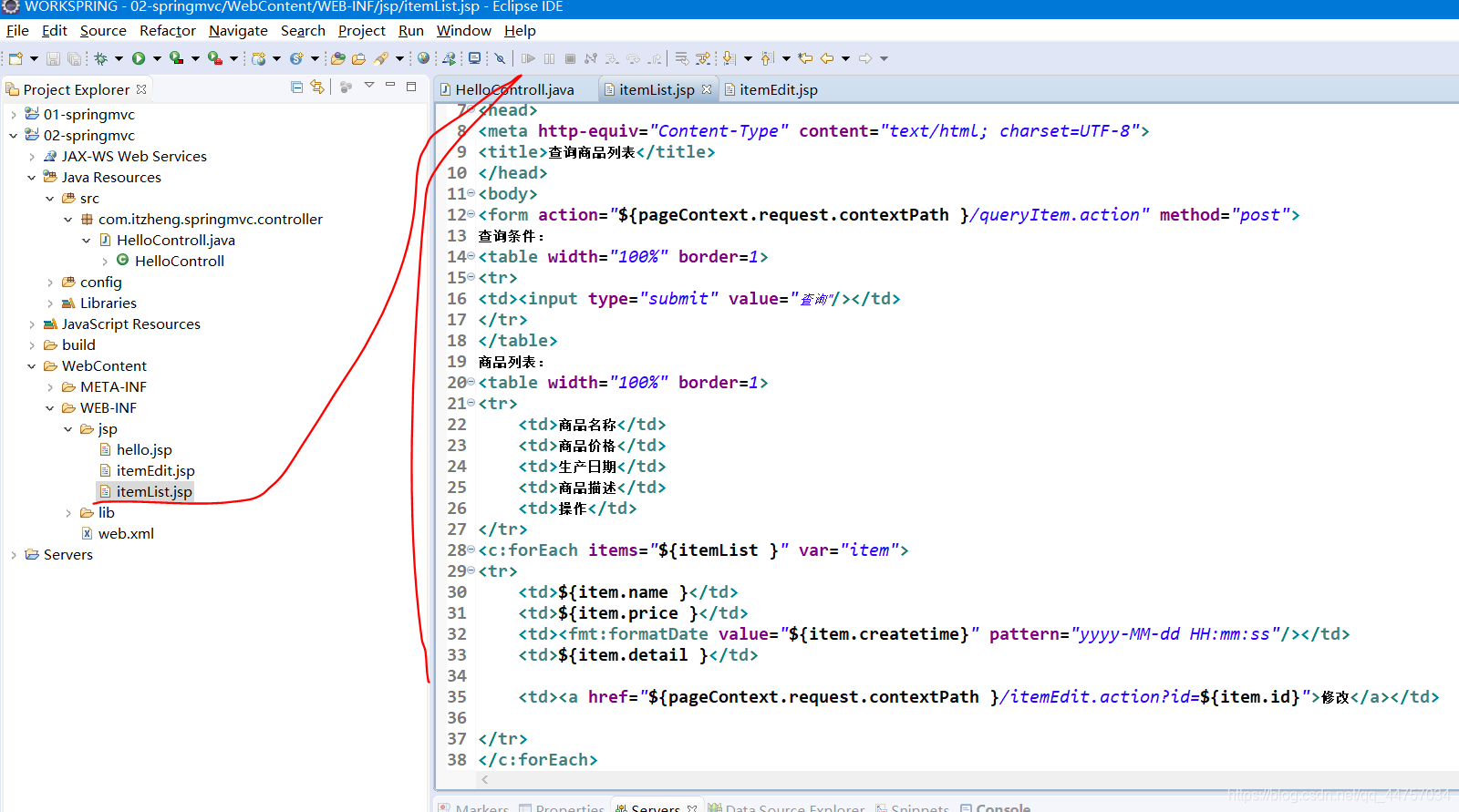The height and width of the screenshot is (812, 1459).
Task: Collapse All in Project Explorer
Action: (x=296, y=87)
